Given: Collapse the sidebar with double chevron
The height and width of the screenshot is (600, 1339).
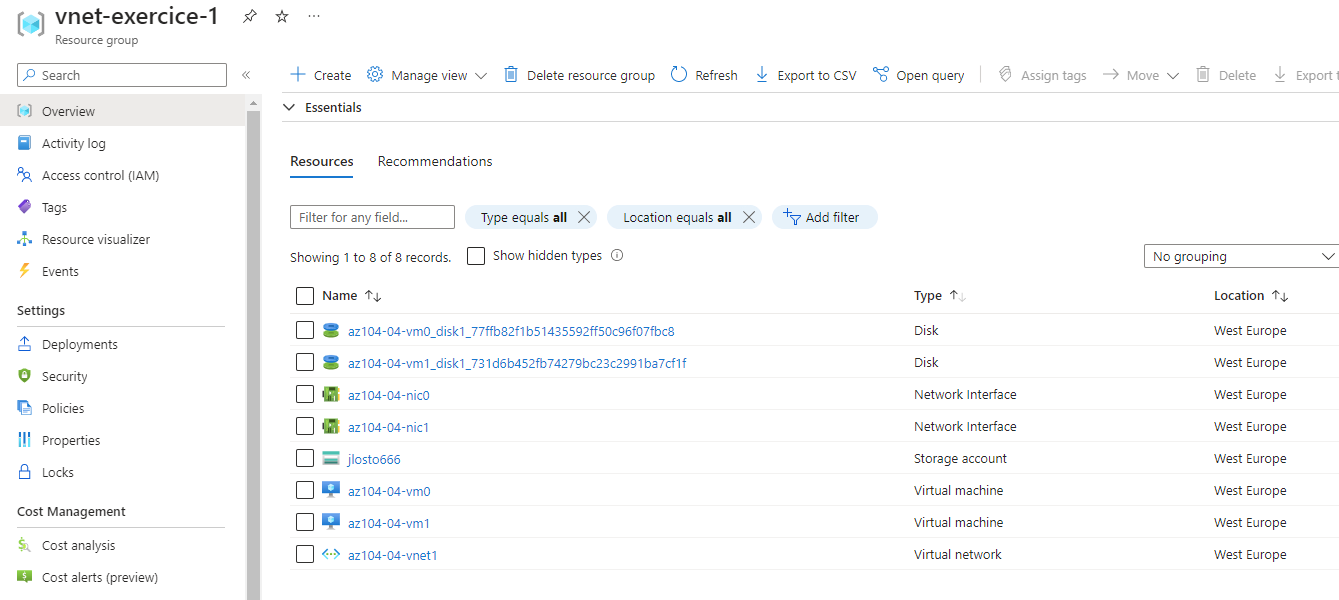Looking at the screenshot, I should [x=246, y=75].
